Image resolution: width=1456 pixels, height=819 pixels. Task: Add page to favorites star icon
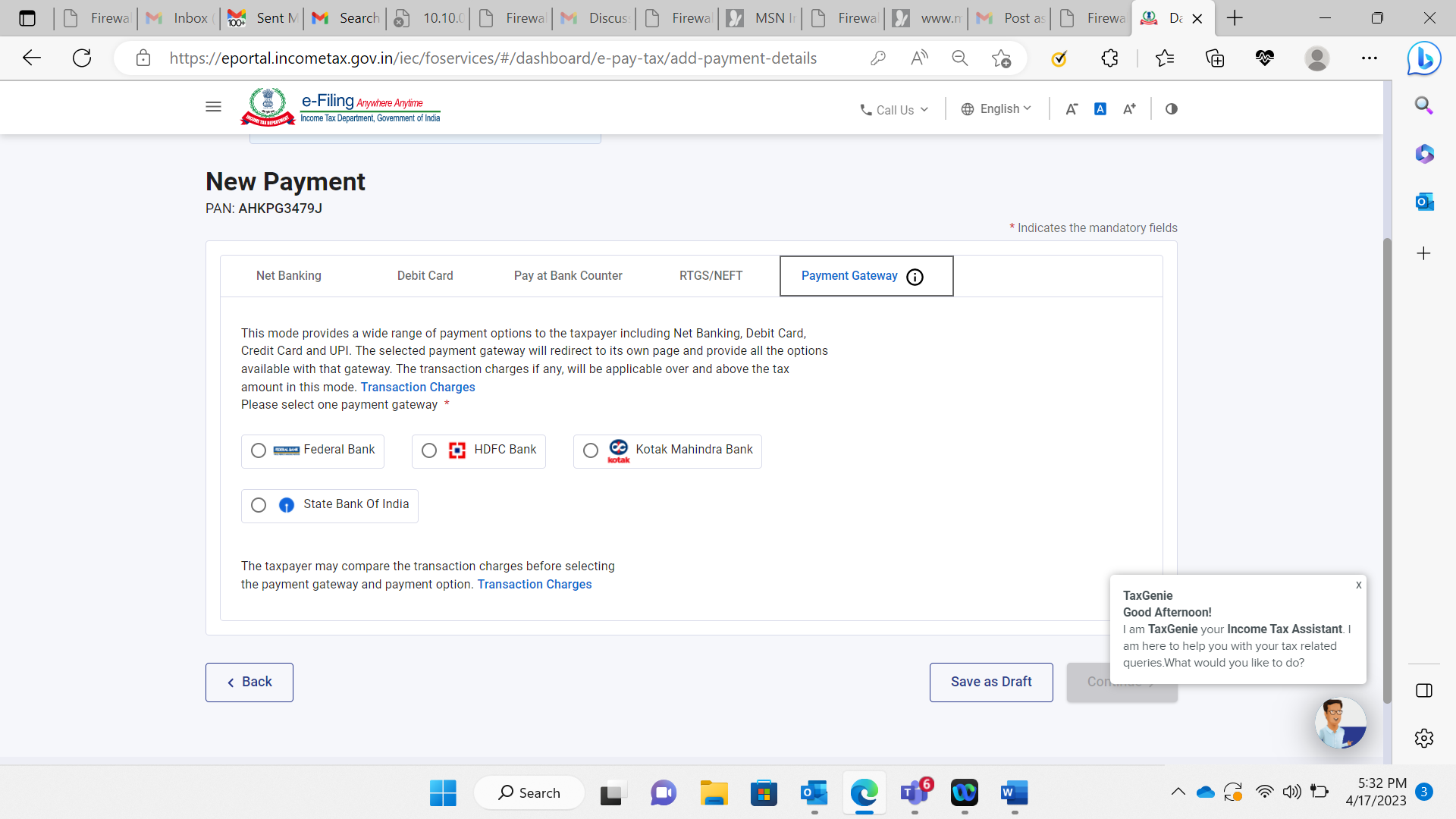(x=1001, y=58)
